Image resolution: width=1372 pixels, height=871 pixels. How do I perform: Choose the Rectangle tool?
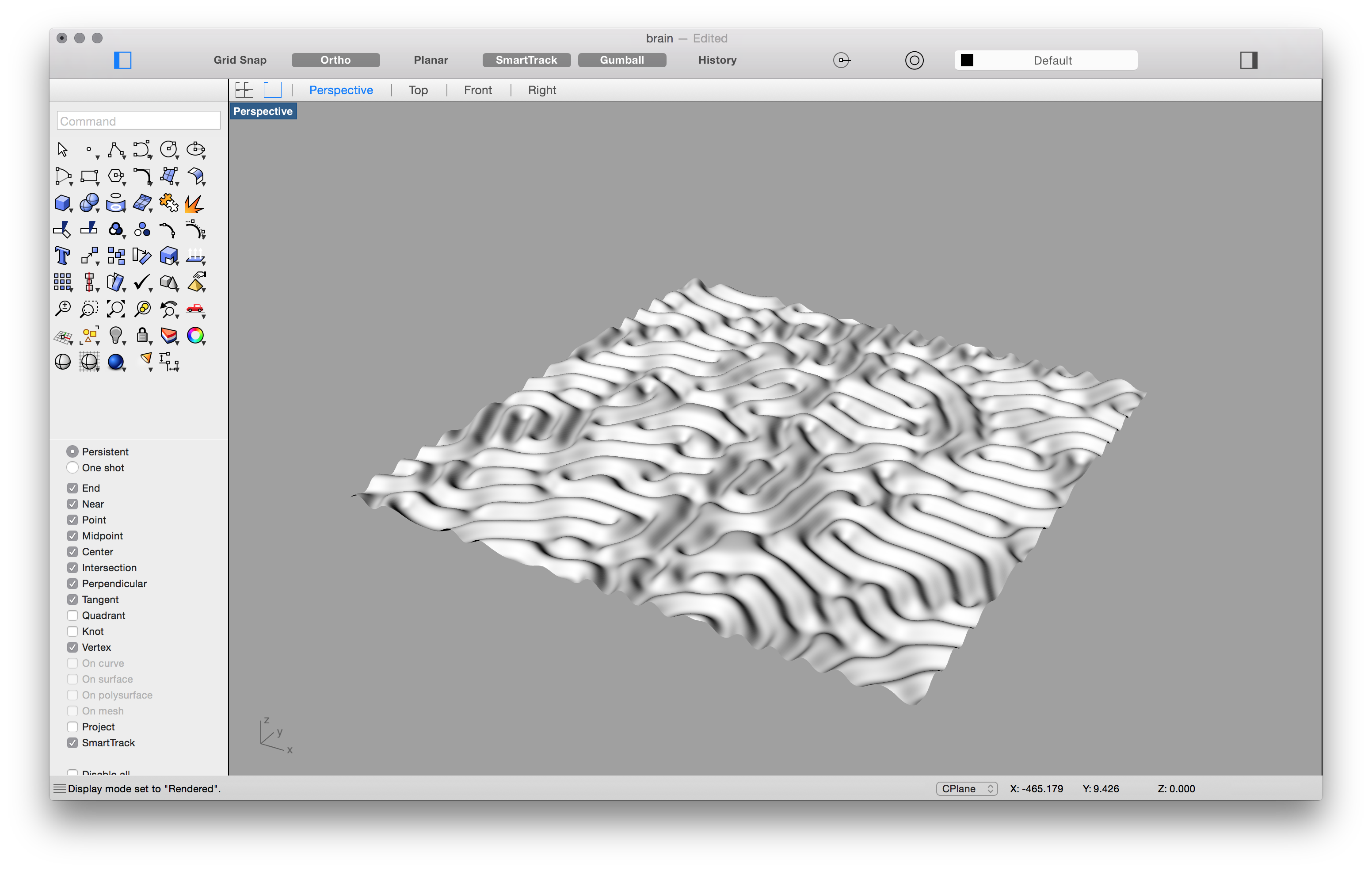pyautogui.click(x=89, y=176)
